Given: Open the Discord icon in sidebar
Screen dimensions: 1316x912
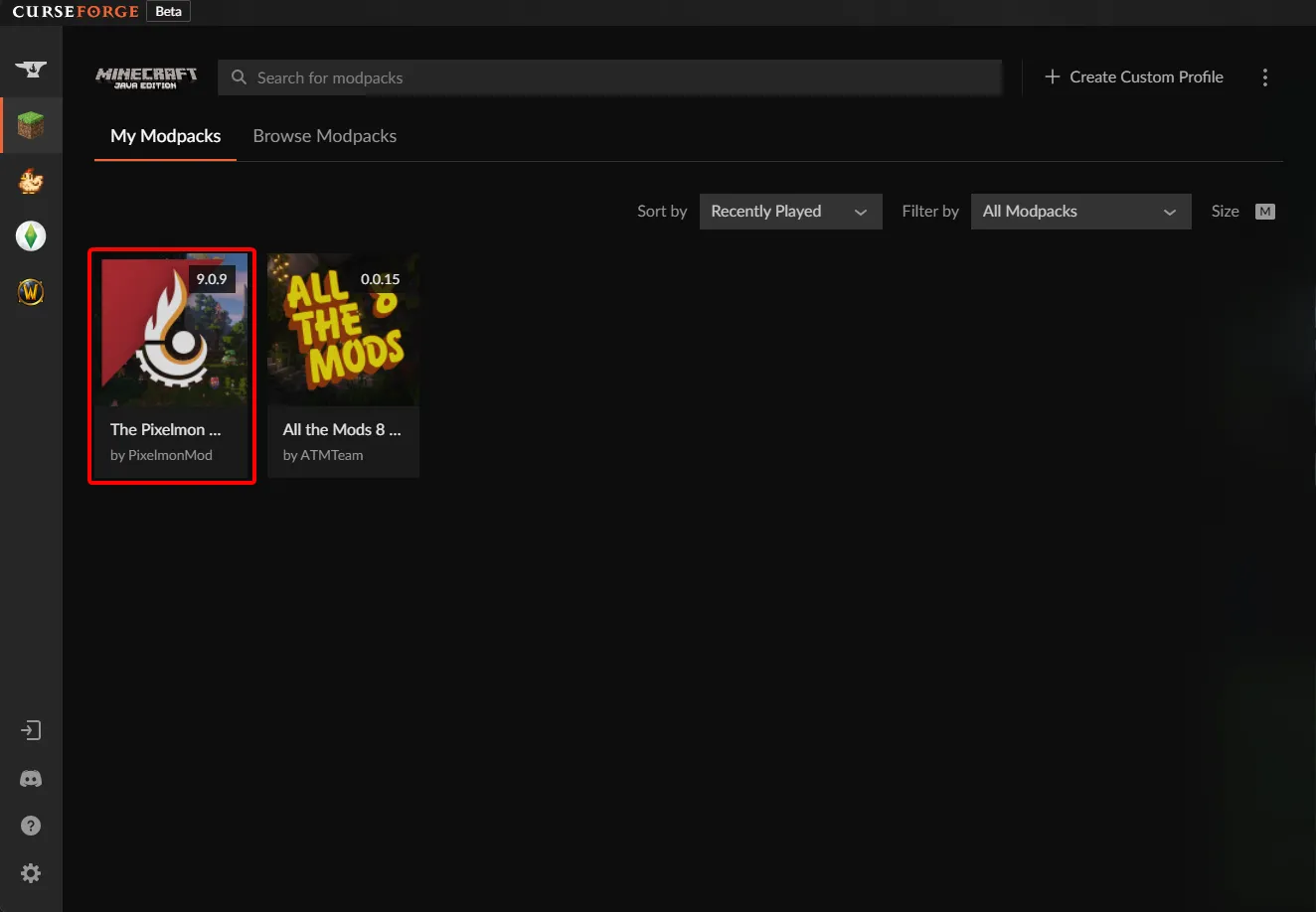Looking at the screenshot, I should [31, 779].
